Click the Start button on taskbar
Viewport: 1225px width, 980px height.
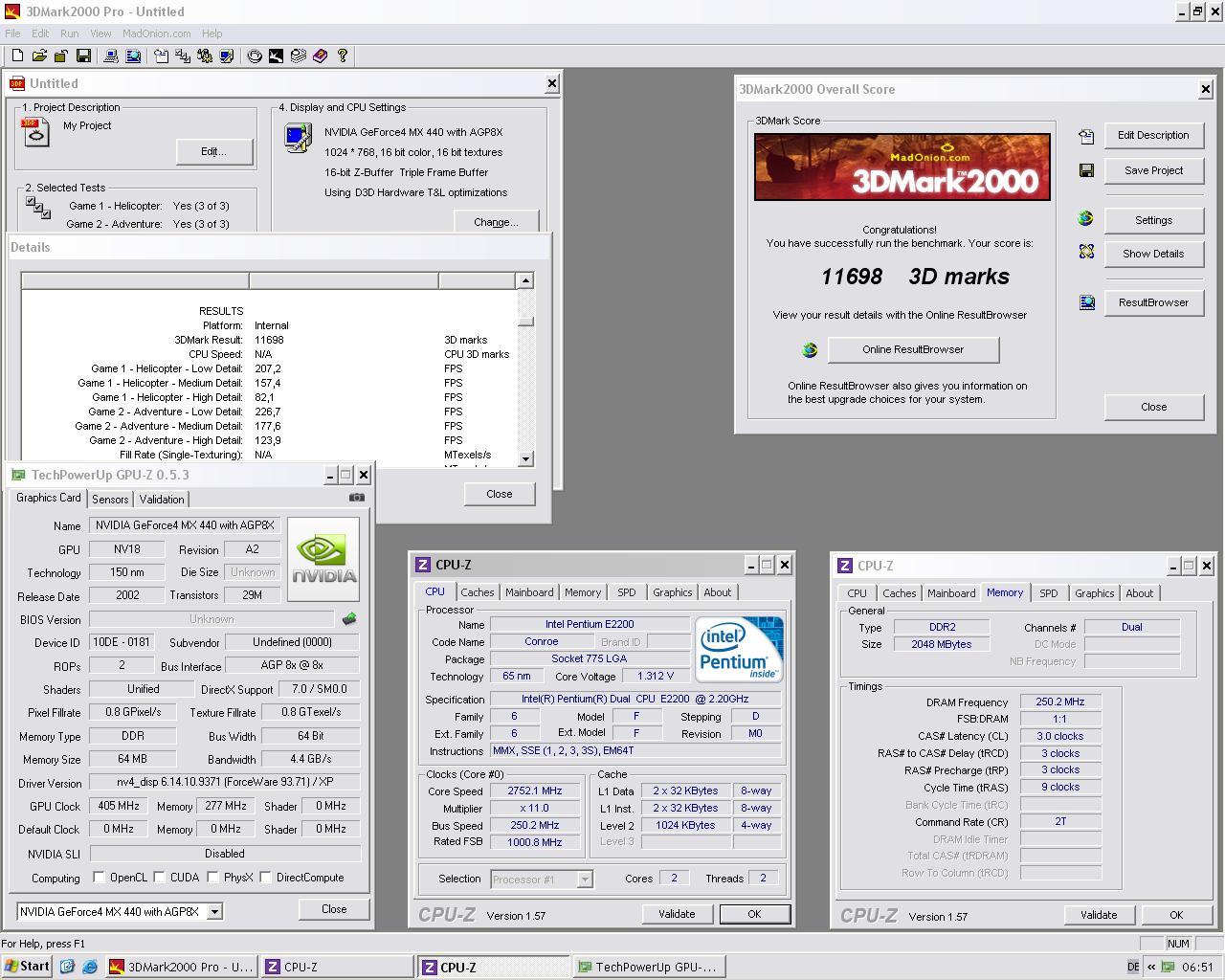pyautogui.click(x=28, y=967)
